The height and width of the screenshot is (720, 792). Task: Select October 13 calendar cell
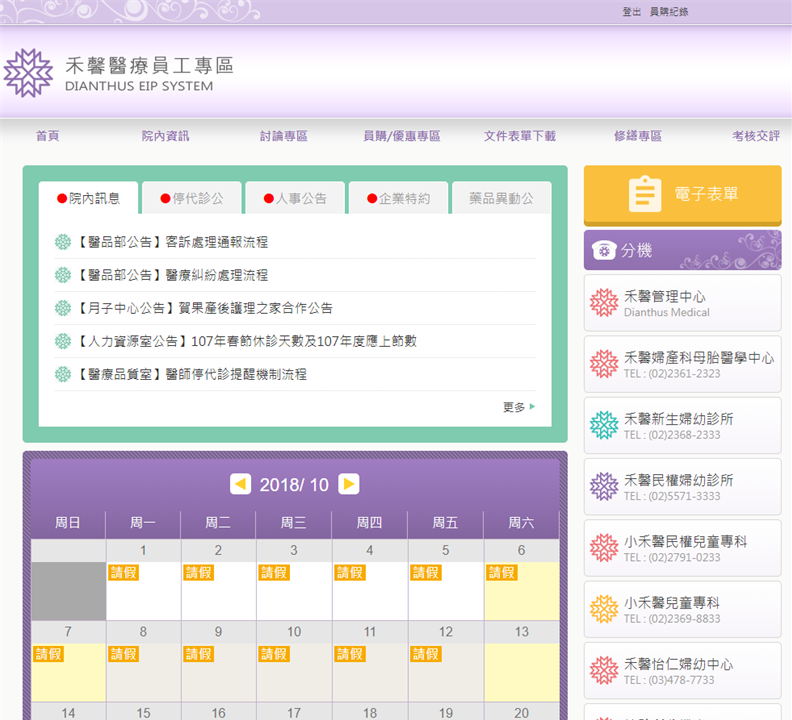(522, 661)
